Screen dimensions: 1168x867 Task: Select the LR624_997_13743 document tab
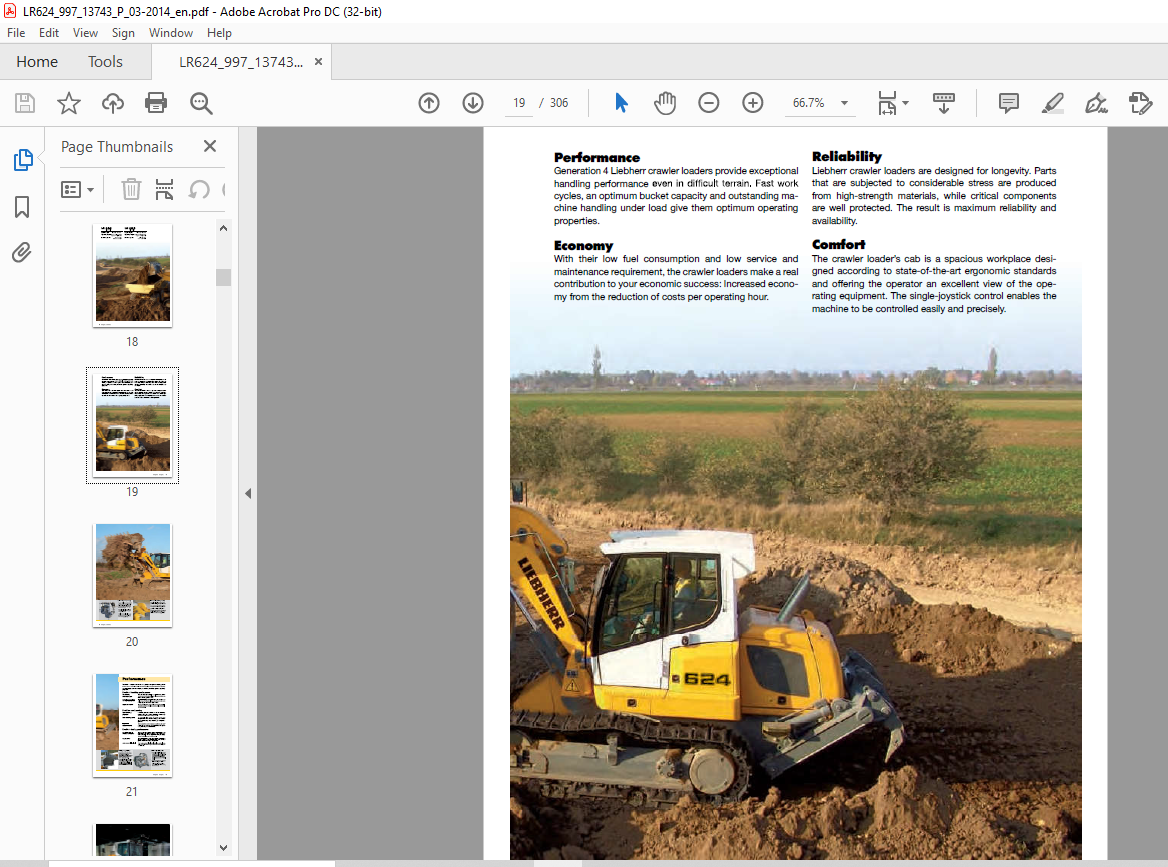coord(241,62)
